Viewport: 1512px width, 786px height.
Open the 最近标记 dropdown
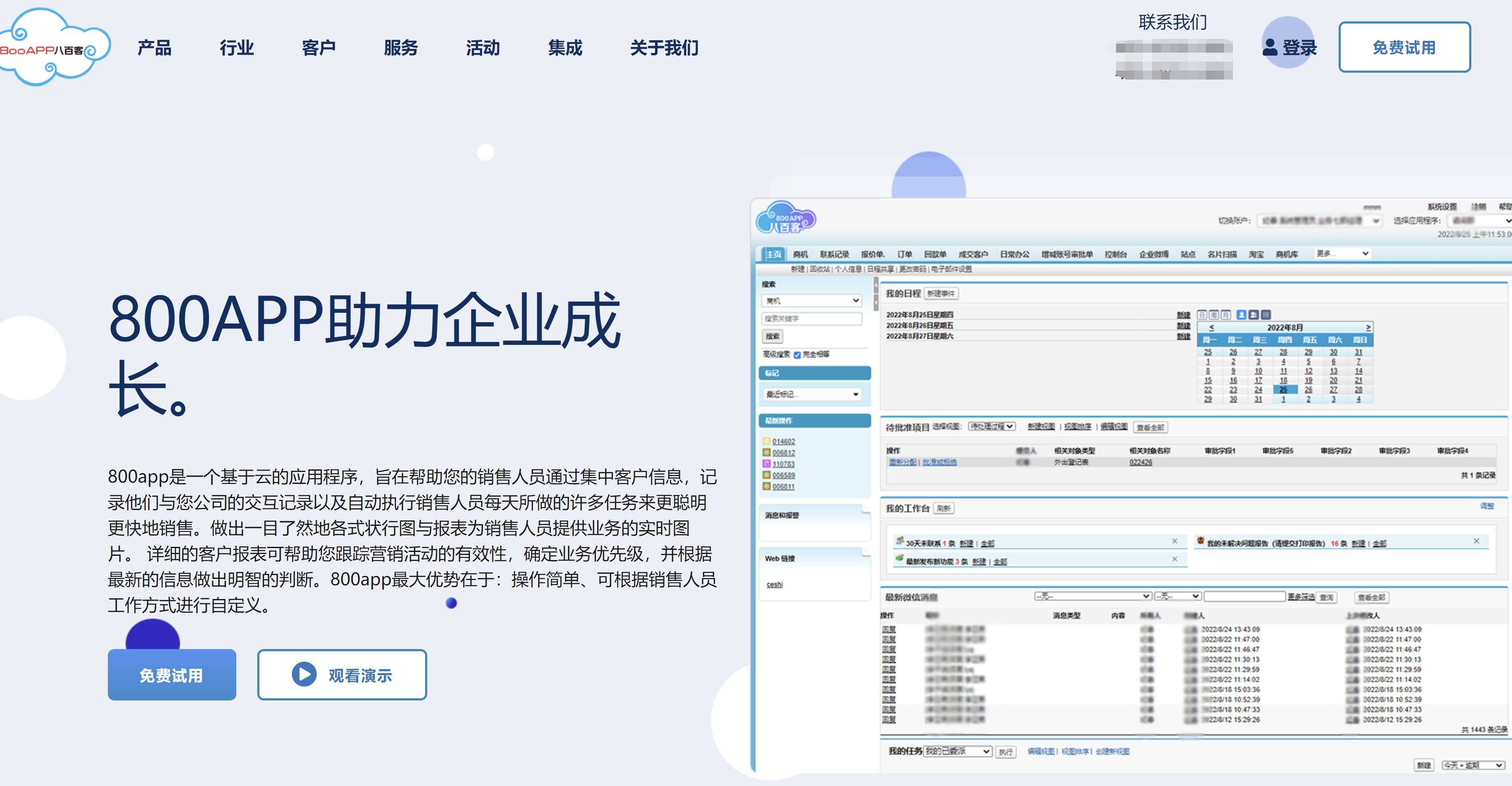(812, 394)
